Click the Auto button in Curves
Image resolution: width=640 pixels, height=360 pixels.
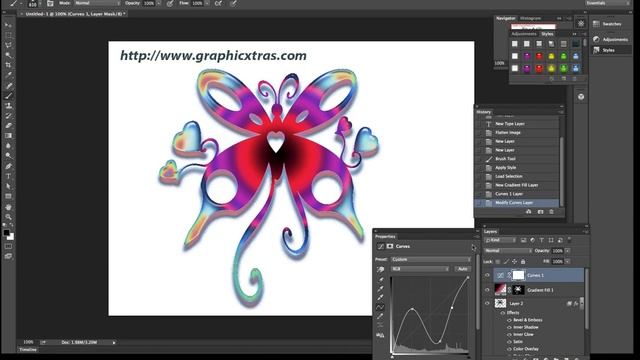point(462,269)
